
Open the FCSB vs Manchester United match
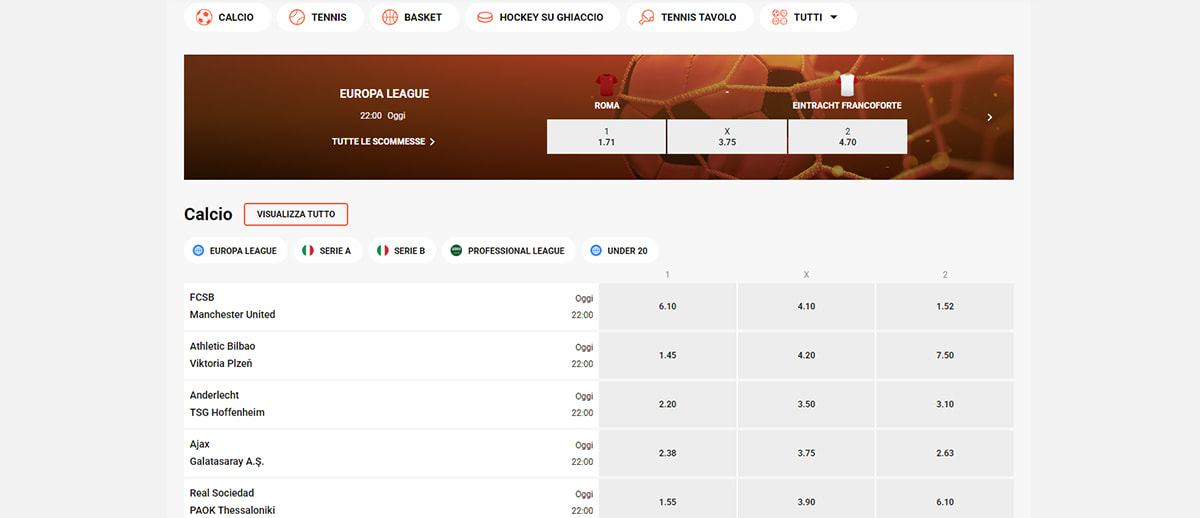click(x=391, y=307)
